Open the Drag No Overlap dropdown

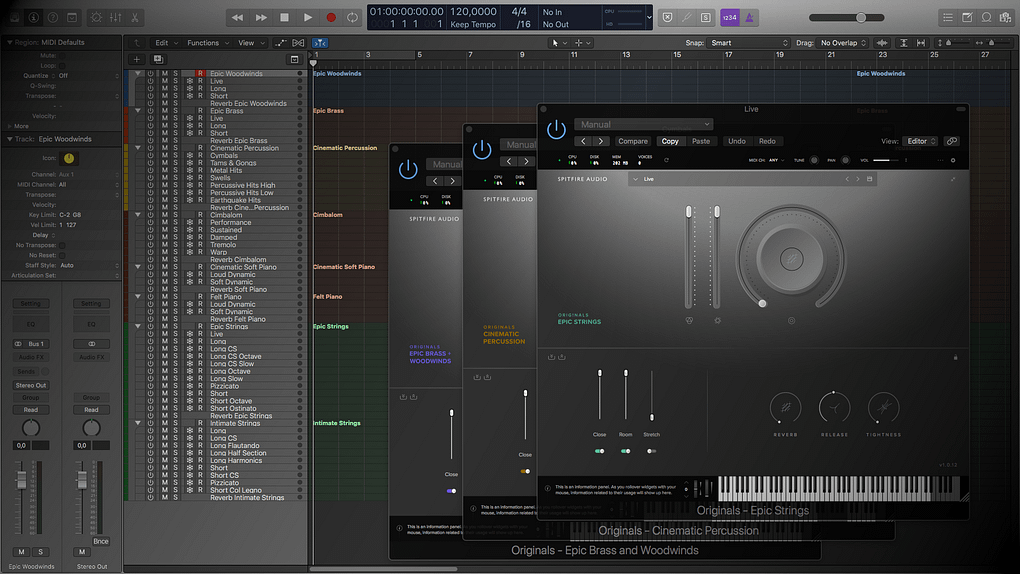pos(843,43)
